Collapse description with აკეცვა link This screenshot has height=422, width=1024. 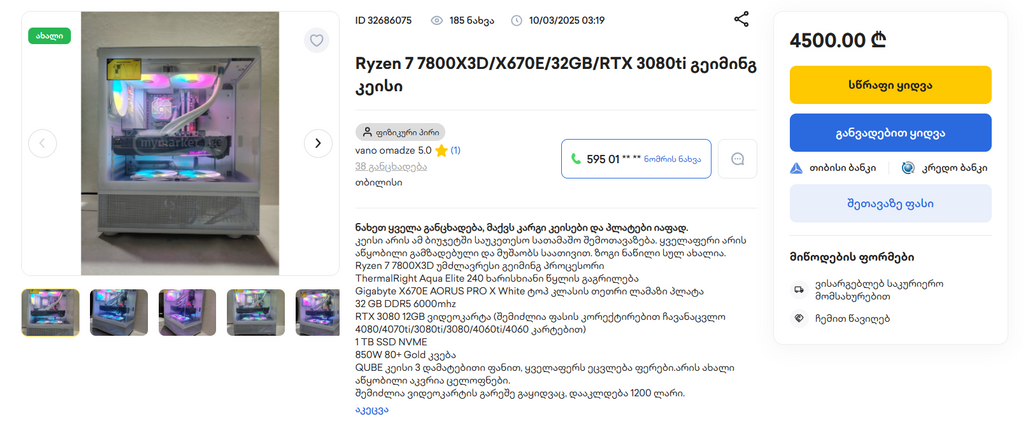coord(372,410)
